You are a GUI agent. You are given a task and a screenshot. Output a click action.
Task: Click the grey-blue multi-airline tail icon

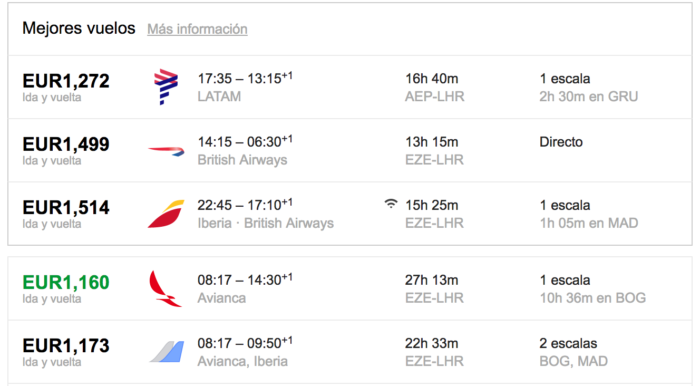point(167,352)
